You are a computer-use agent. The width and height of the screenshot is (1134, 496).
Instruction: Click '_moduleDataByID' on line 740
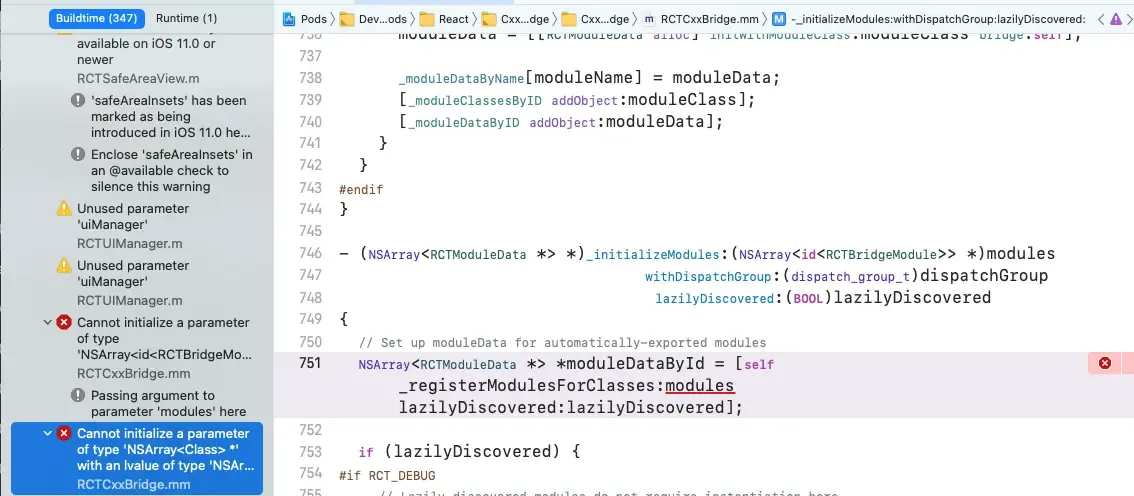463,123
